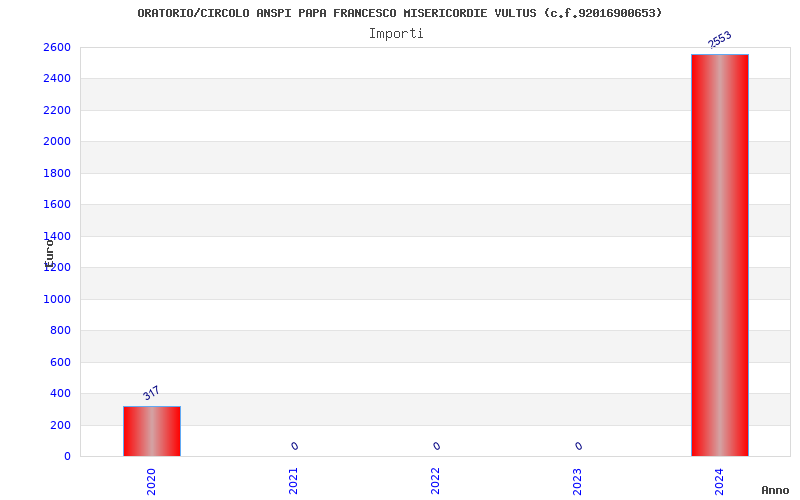Click the 1600 y-axis tick label
This screenshot has width=800, height=500.
click(57, 205)
